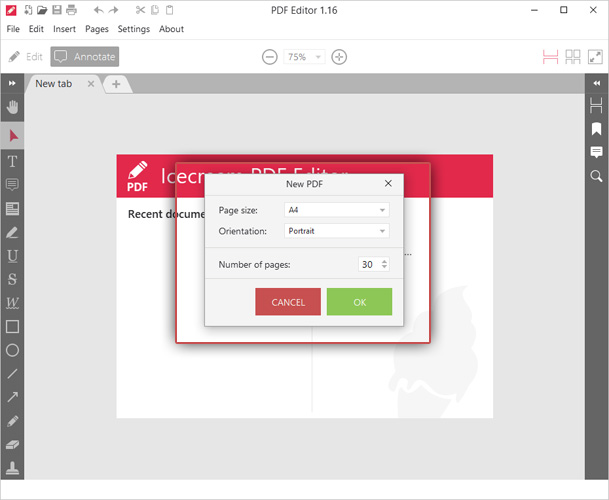The height and width of the screenshot is (500, 609).
Task: Select the arrow Select tool
Action: click(x=12, y=136)
